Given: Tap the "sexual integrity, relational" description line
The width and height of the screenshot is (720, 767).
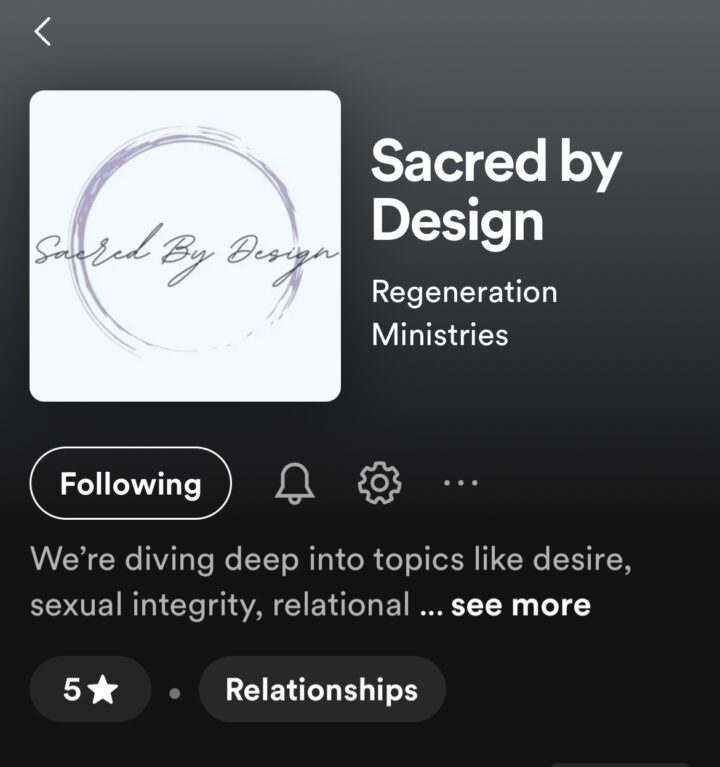Looking at the screenshot, I should click(x=220, y=605).
